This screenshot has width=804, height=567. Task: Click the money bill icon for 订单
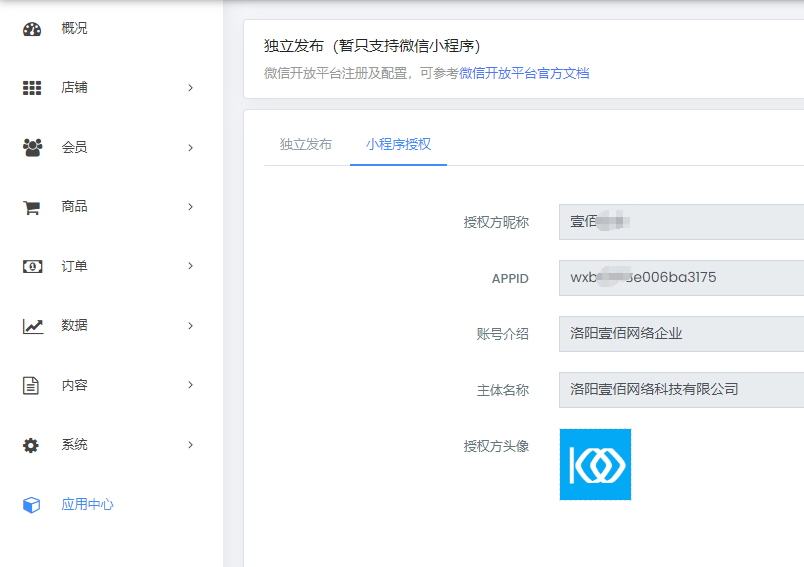(32, 266)
